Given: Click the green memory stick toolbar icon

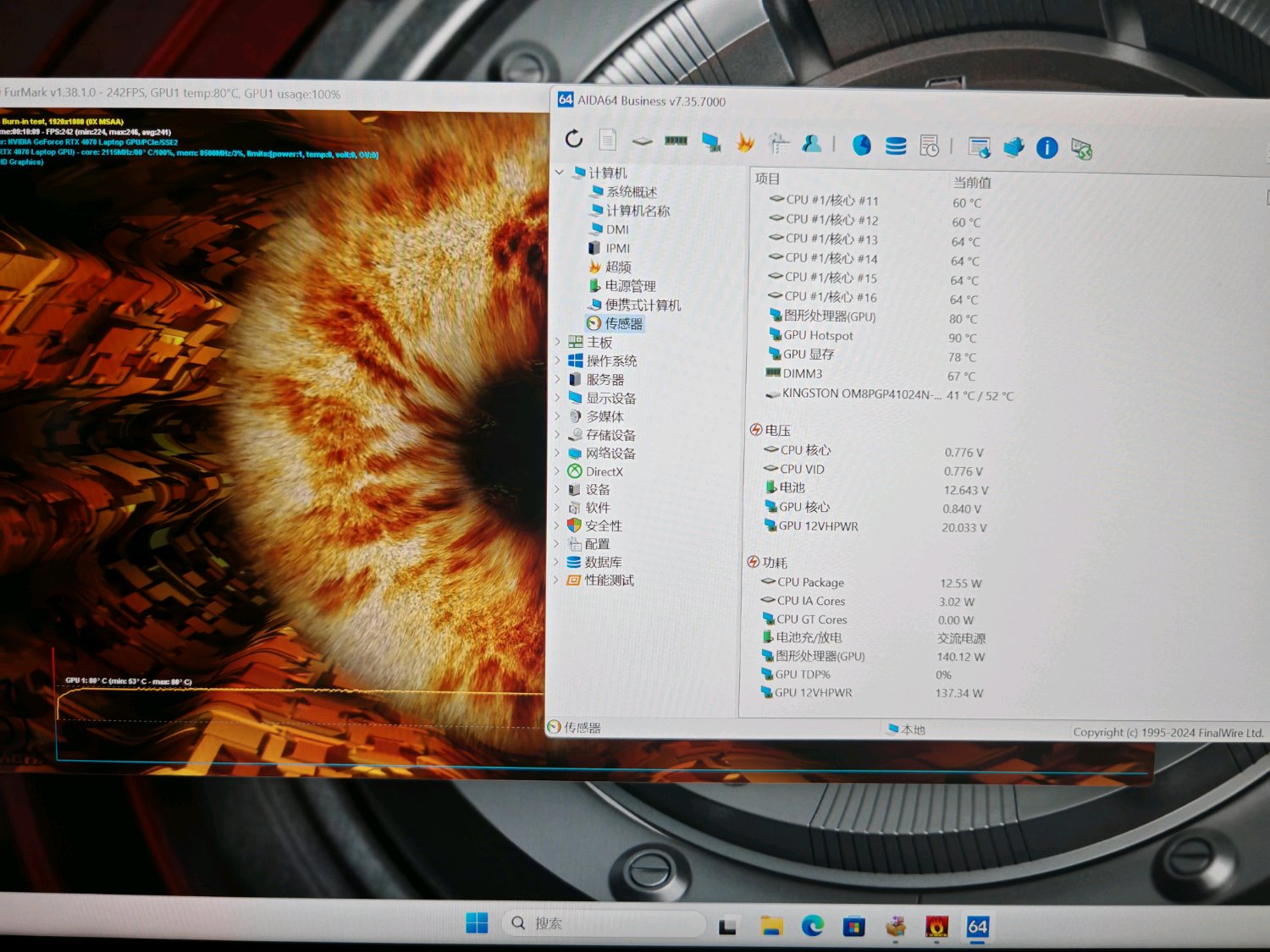Looking at the screenshot, I should 676,140.
